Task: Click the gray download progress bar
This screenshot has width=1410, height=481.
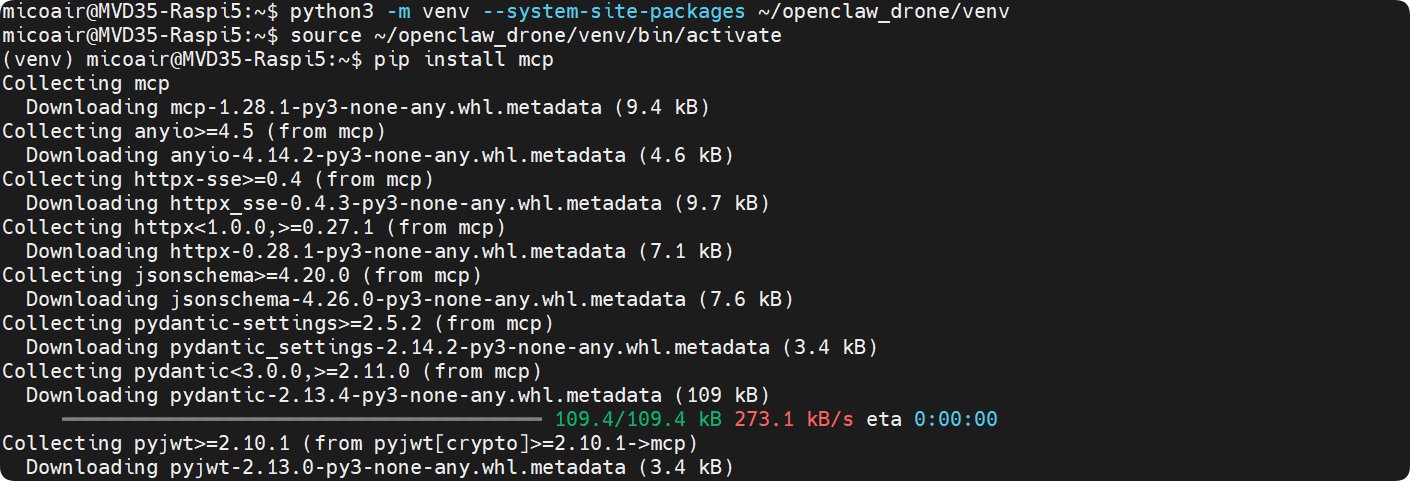Action: [x=301, y=419]
